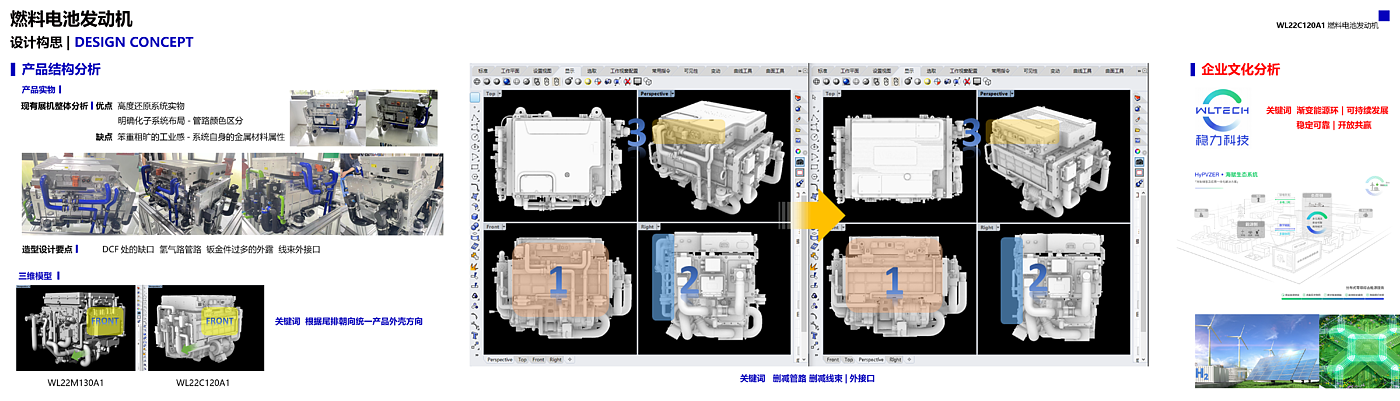Open folder icon in left window right sidebar
1400x401 pixels.
click(x=799, y=129)
